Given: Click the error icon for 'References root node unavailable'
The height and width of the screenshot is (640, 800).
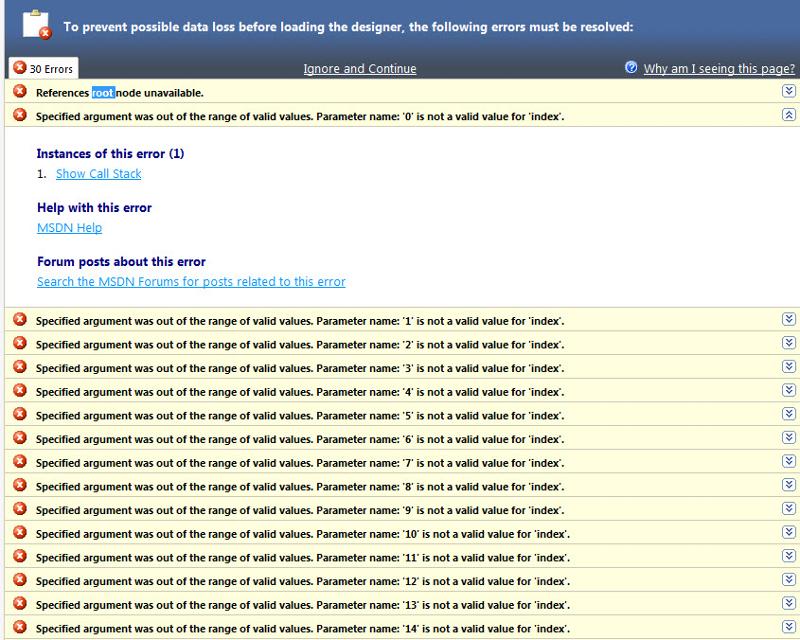Looking at the screenshot, I should click(20, 91).
